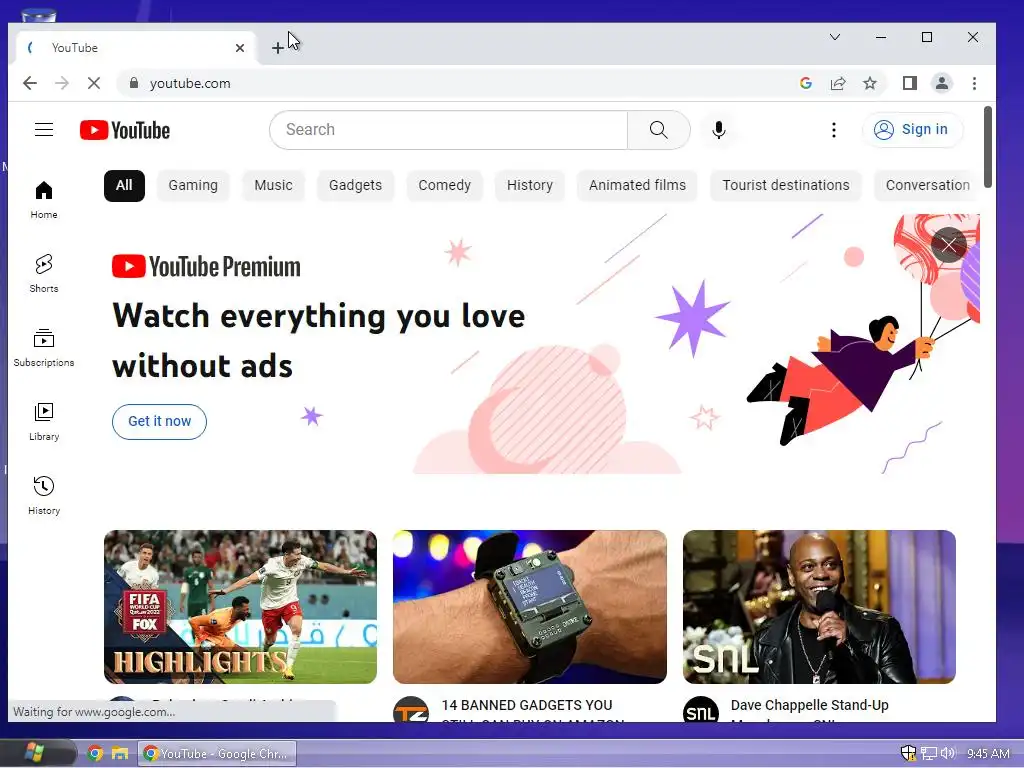Select the YouTube browser tab

tap(134, 48)
